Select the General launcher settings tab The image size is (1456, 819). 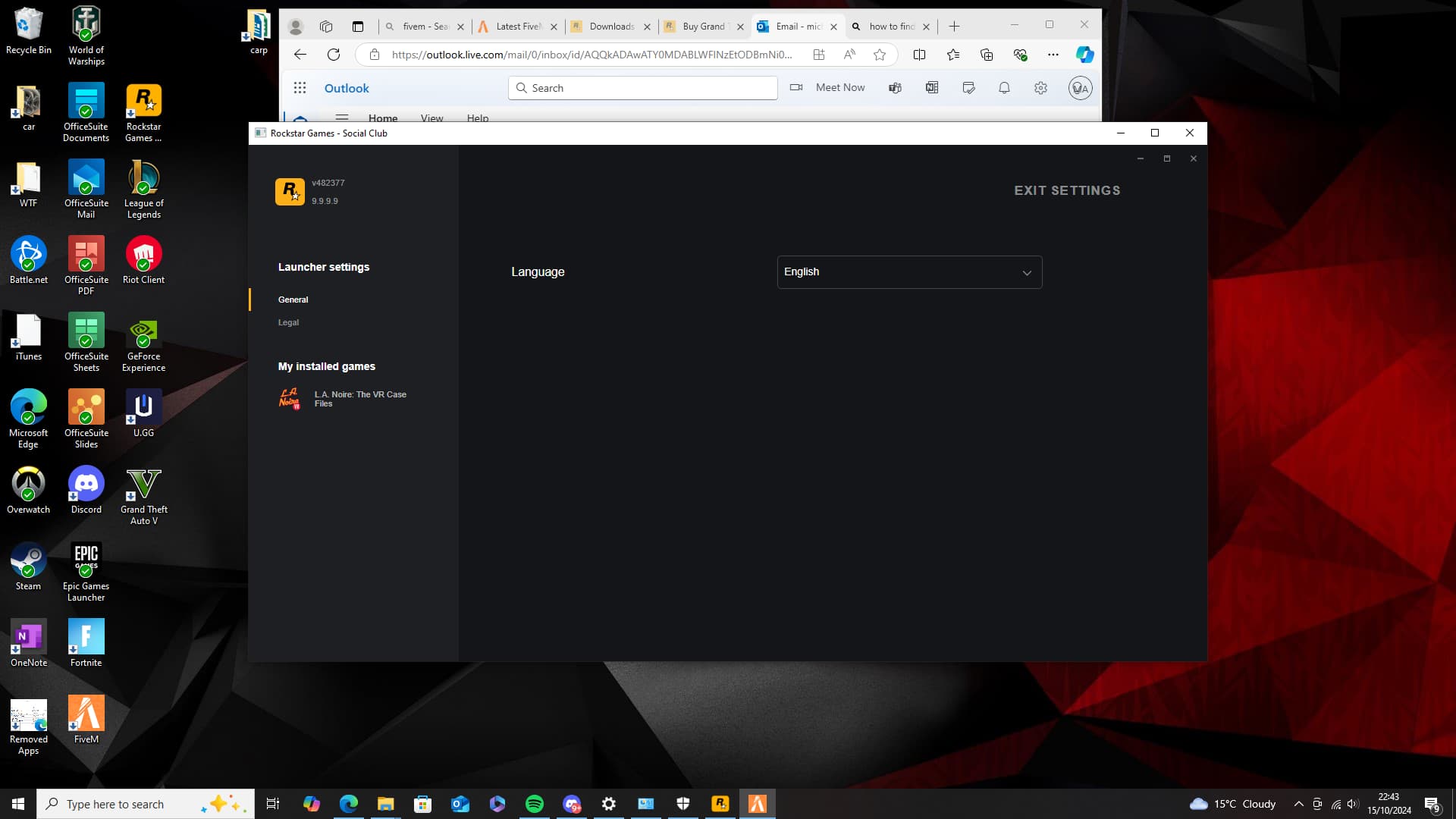[293, 300]
